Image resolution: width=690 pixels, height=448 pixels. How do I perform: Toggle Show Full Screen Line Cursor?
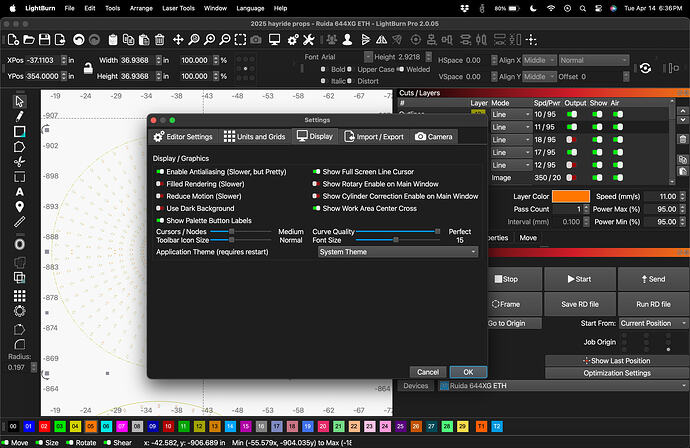pyautogui.click(x=316, y=172)
